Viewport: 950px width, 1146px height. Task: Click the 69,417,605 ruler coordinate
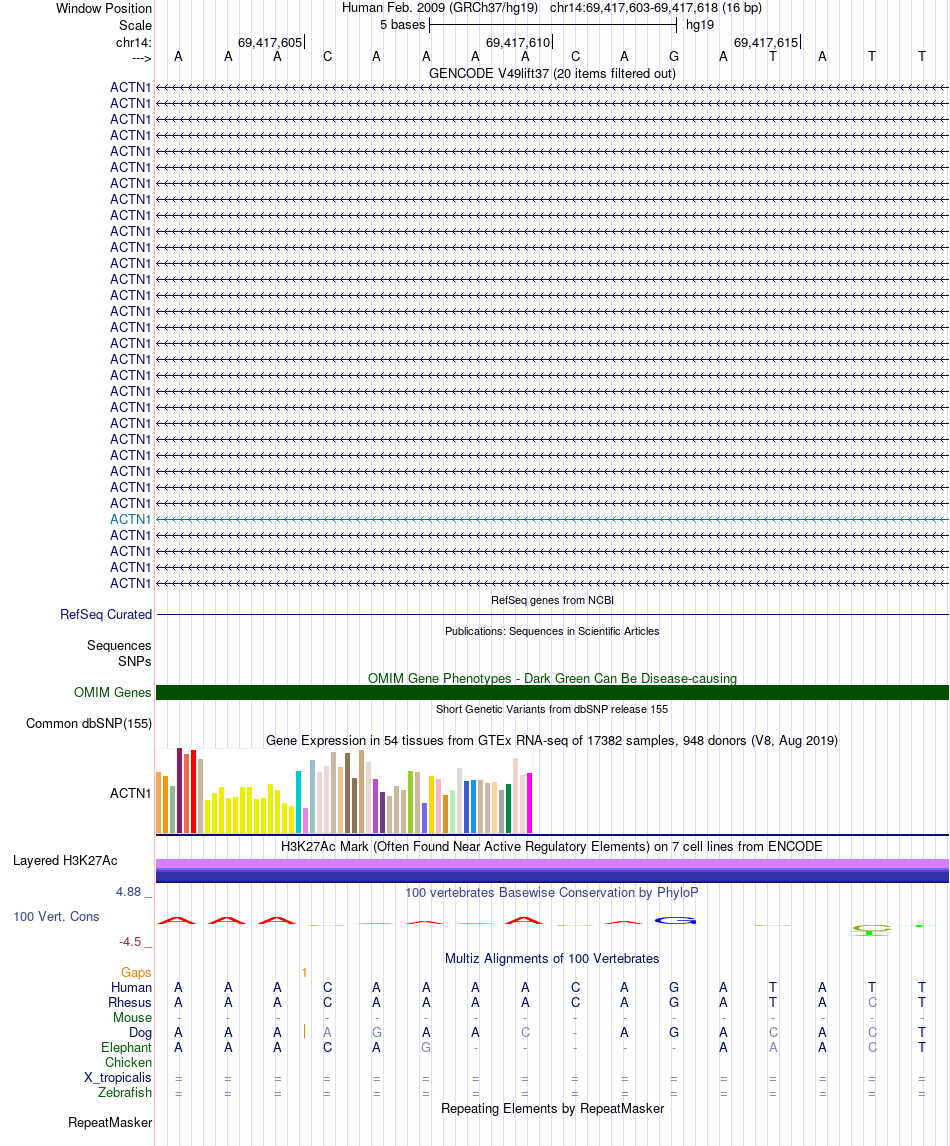tap(270, 42)
